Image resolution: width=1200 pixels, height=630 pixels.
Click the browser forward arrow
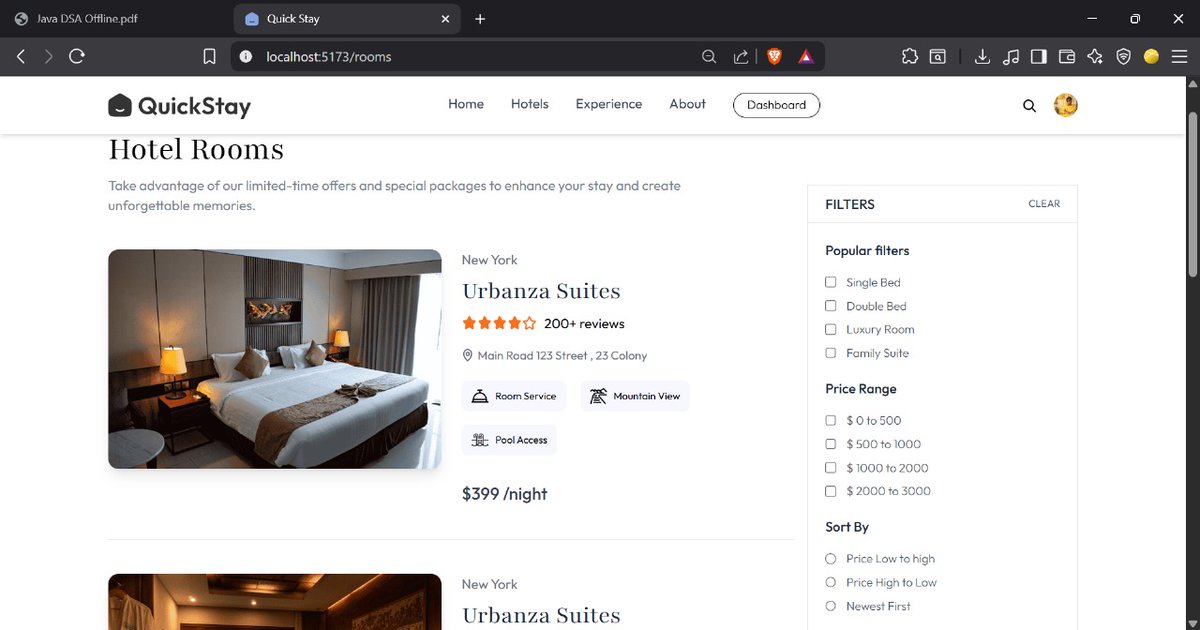click(48, 57)
